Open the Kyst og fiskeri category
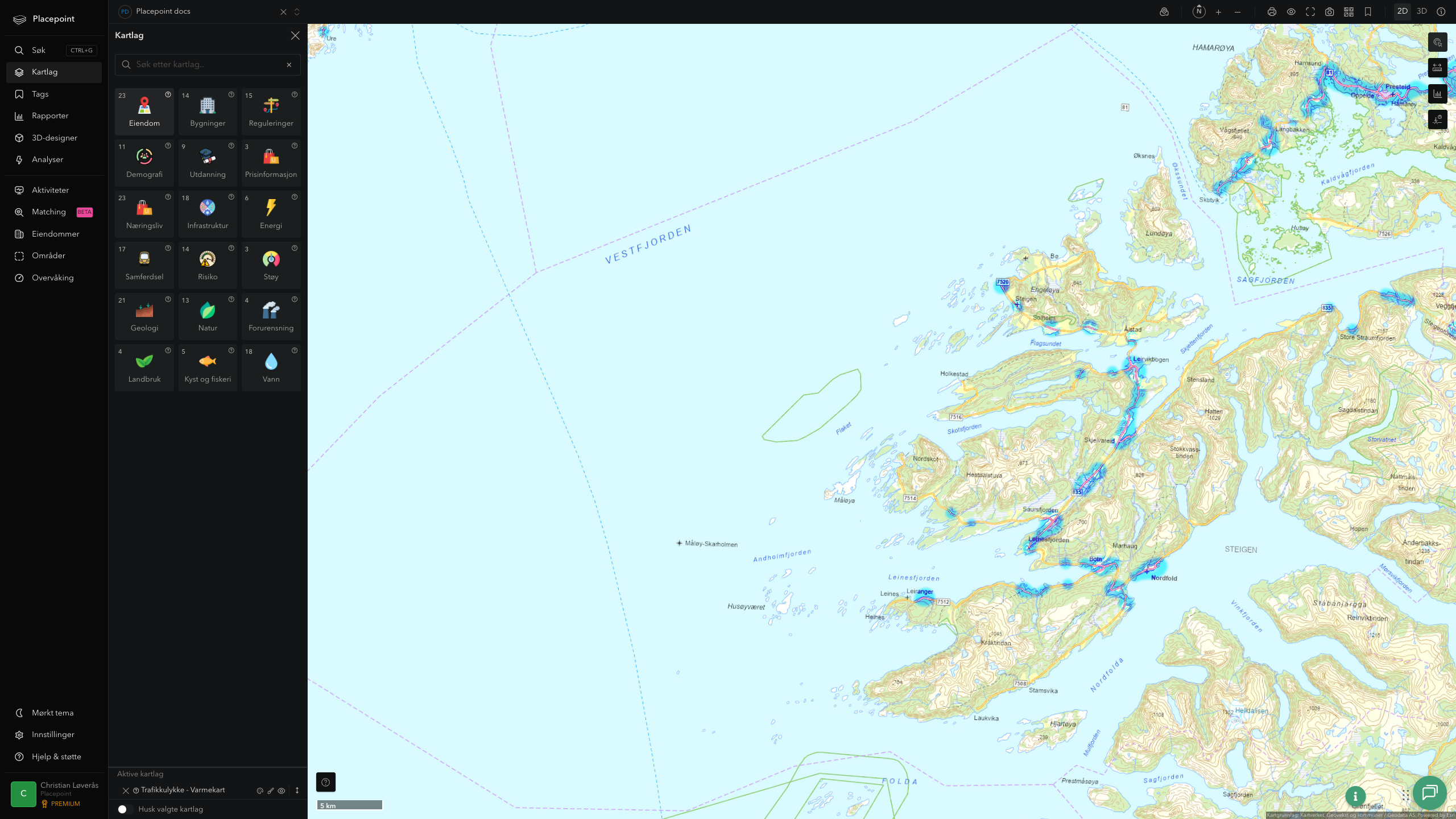1456x819 pixels. coord(208,367)
